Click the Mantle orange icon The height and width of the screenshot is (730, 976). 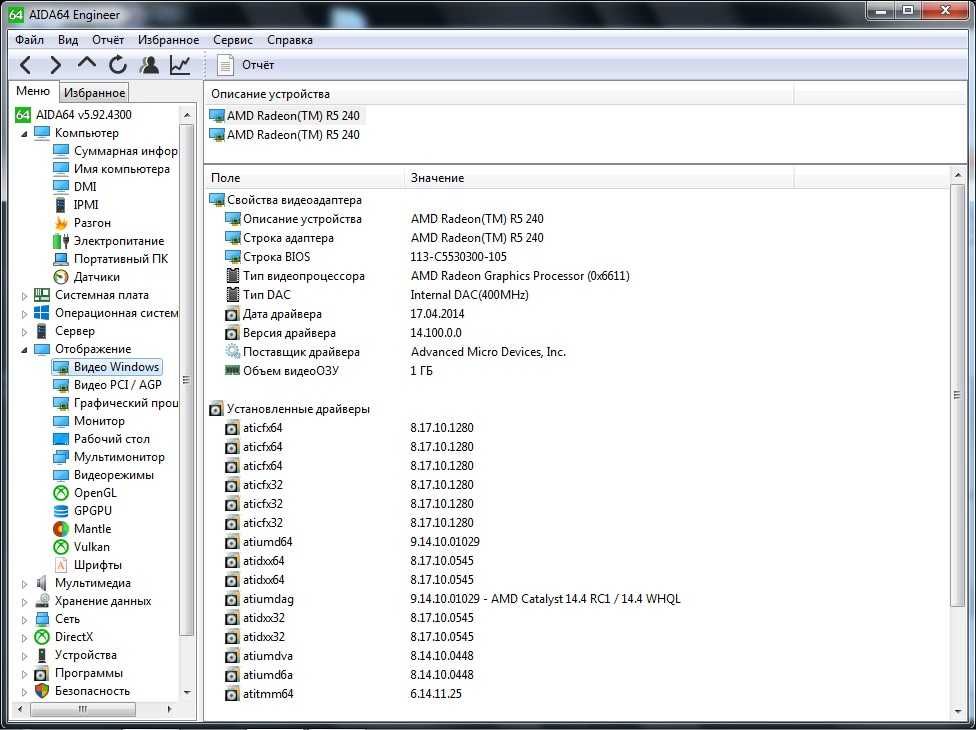(60, 530)
